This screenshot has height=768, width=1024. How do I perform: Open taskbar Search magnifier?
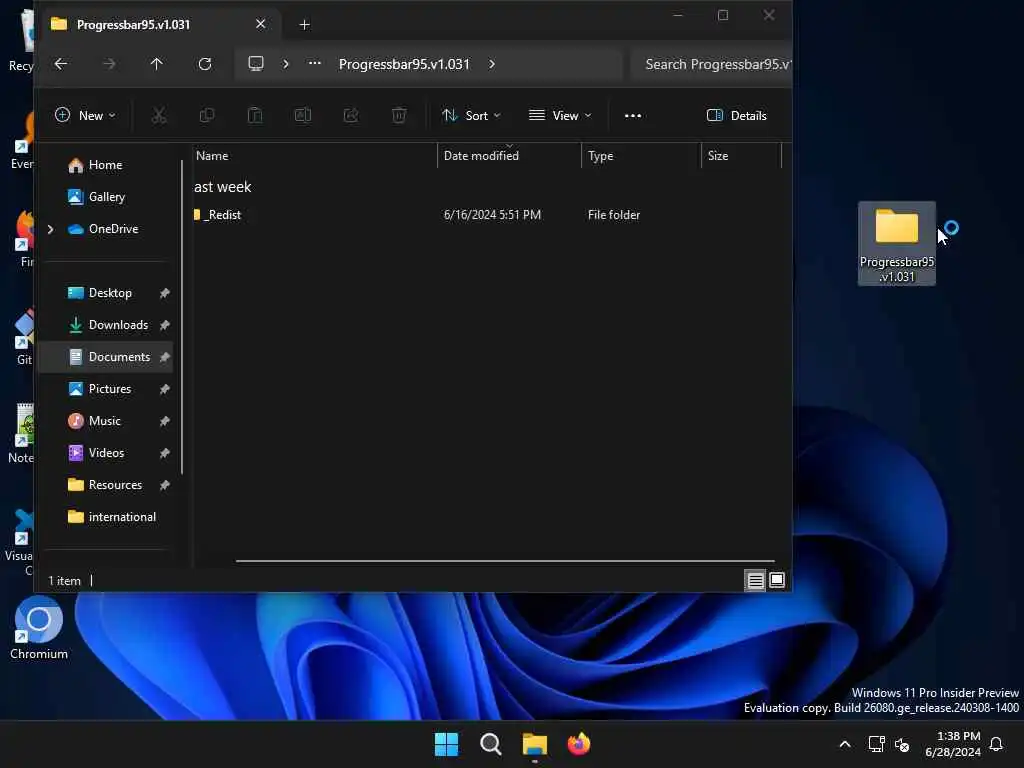click(490, 744)
